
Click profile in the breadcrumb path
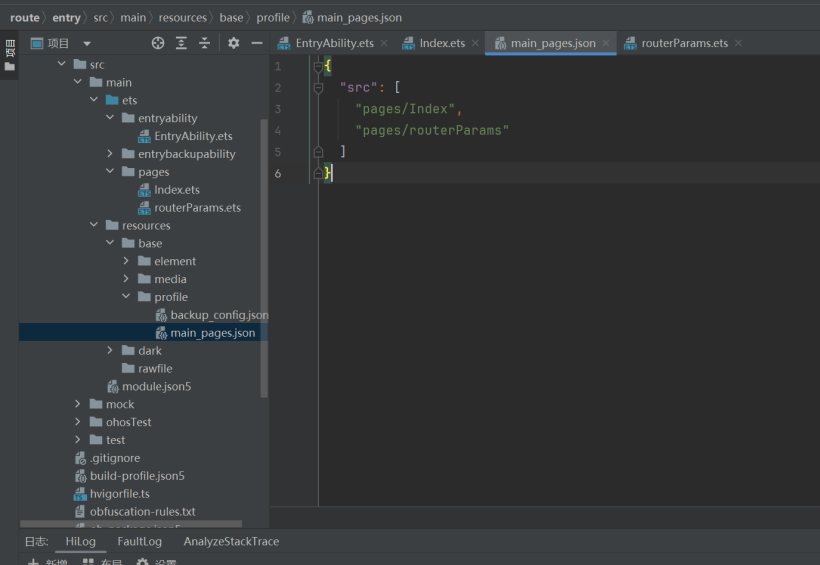click(273, 18)
